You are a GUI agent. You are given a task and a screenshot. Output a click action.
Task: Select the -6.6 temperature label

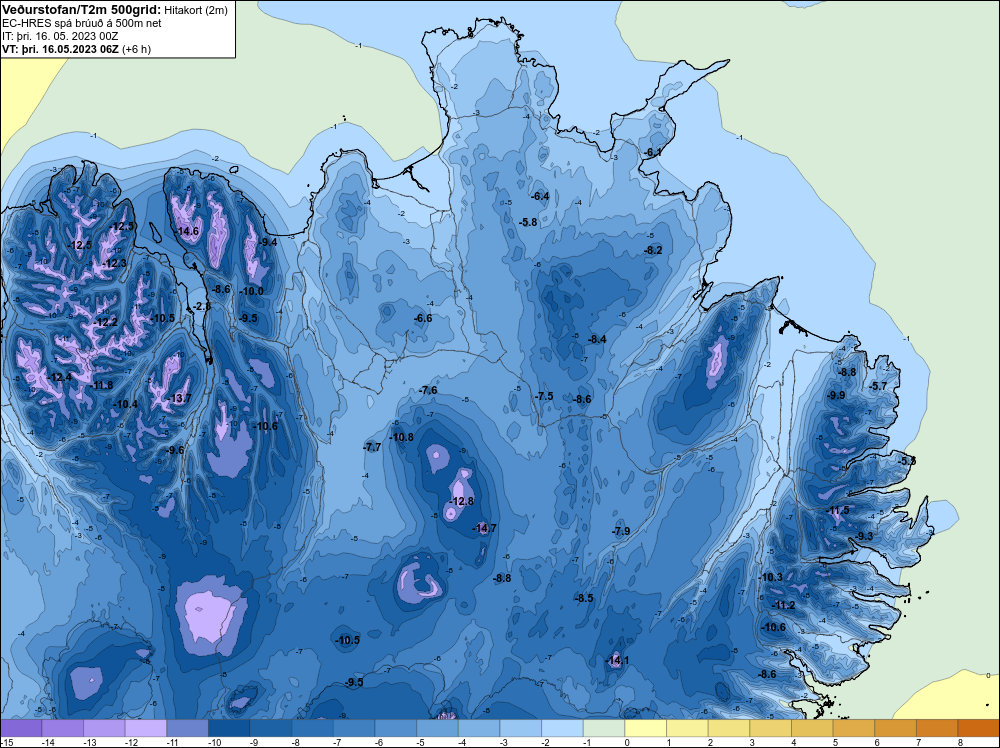[x=422, y=318]
